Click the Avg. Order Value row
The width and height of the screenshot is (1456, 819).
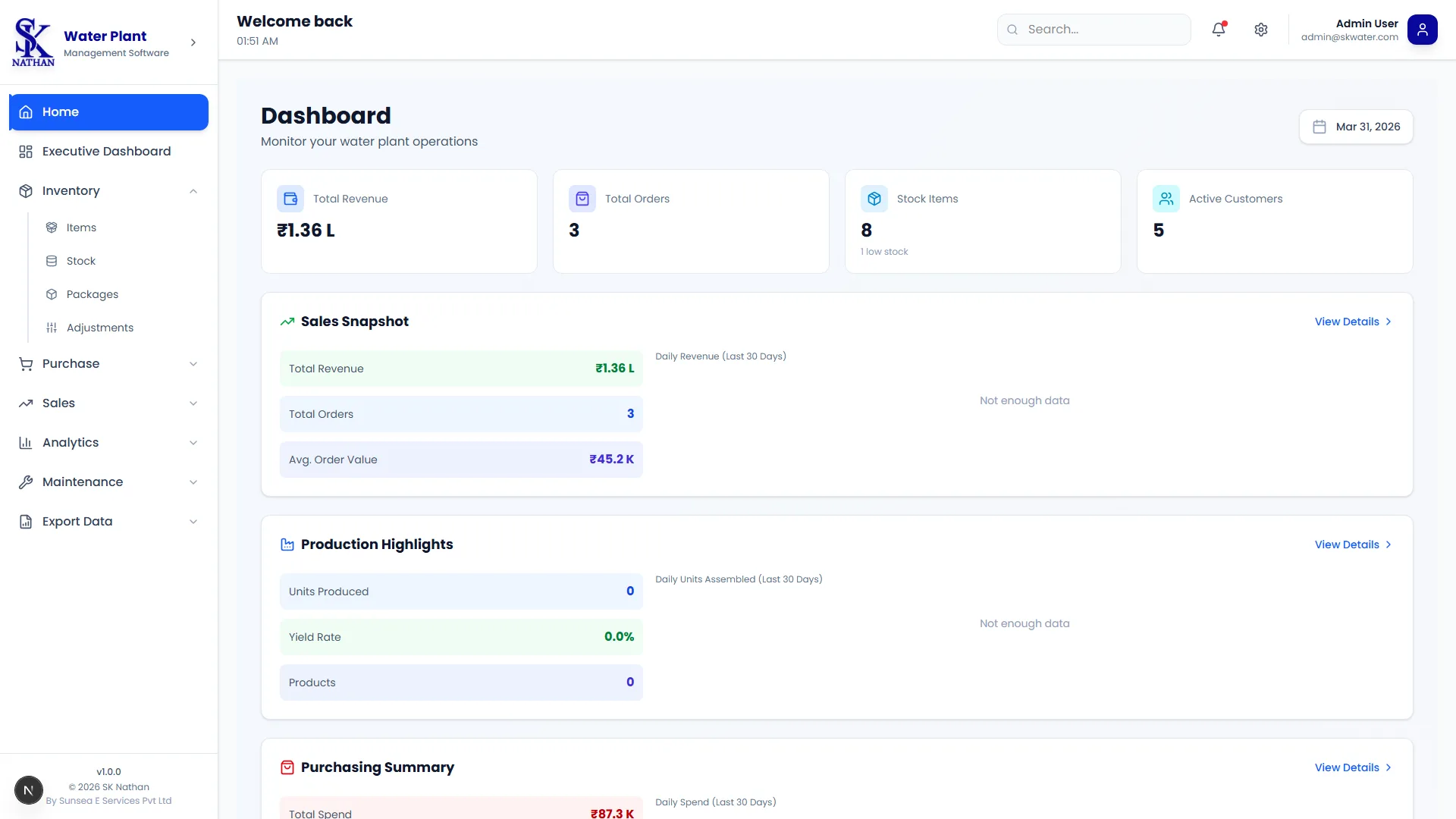[461, 460]
